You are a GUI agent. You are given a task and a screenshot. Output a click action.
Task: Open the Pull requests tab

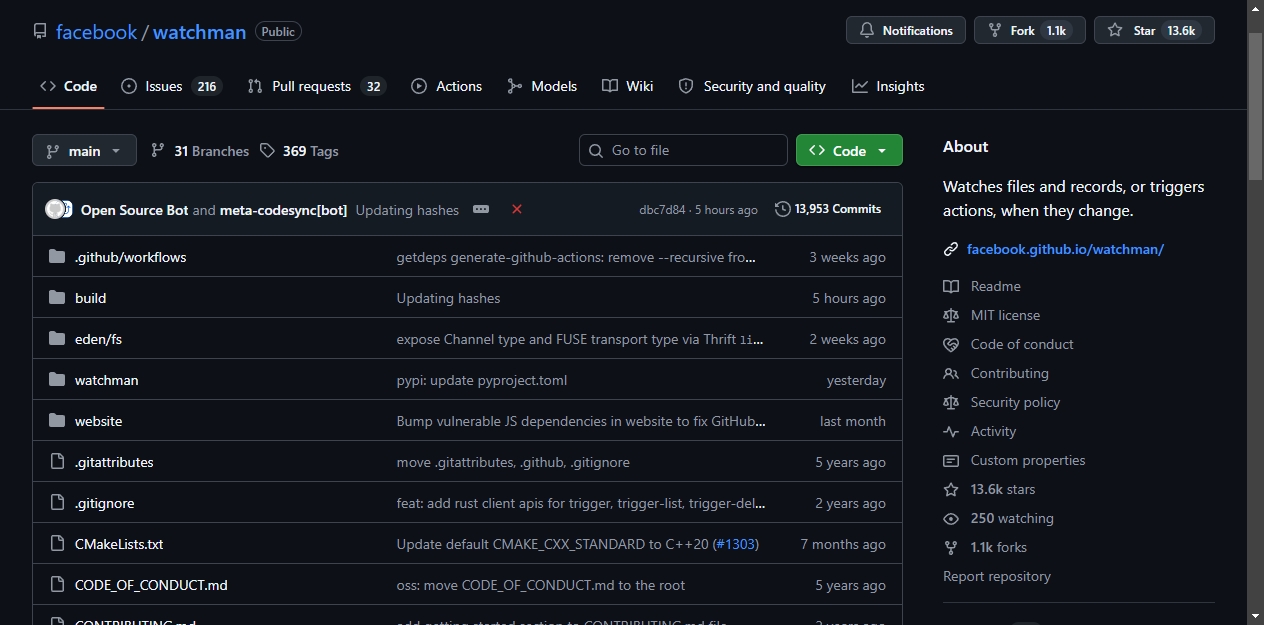pyautogui.click(x=316, y=86)
